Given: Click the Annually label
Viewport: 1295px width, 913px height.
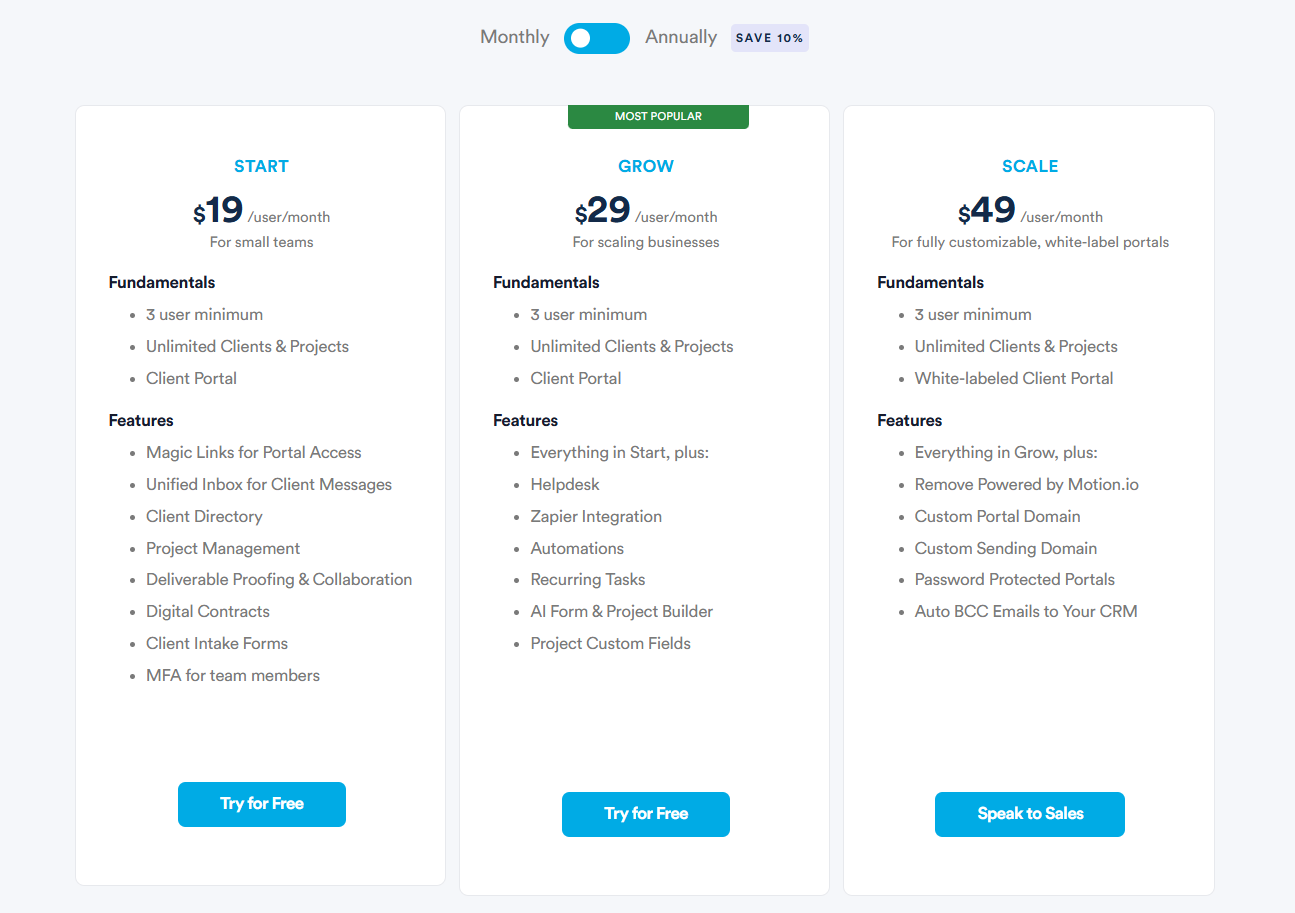Looking at the screenshot, I should pyautogui.click(x=681, y=37).
